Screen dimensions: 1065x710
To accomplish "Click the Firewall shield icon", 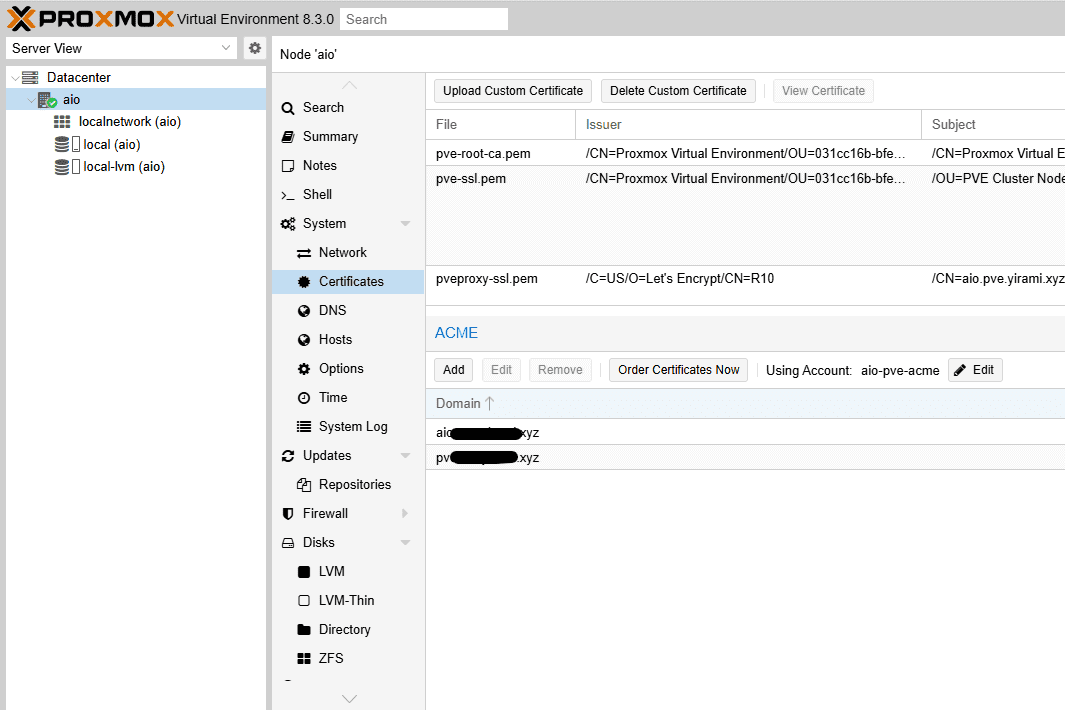I will 288,514.
